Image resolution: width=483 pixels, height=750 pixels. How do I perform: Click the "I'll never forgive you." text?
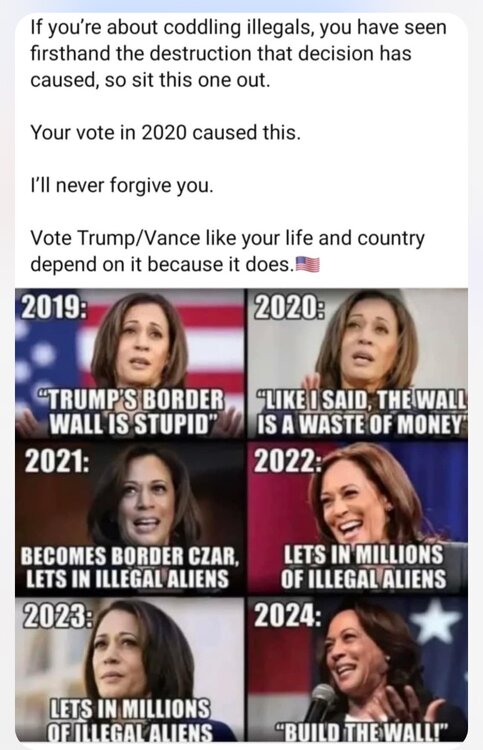[121, 185]
